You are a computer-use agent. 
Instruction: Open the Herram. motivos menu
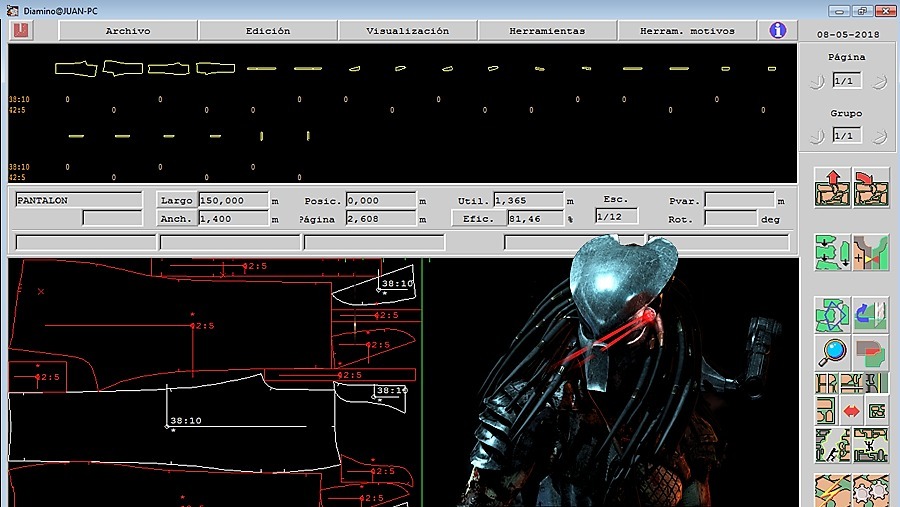click(687, 31)
